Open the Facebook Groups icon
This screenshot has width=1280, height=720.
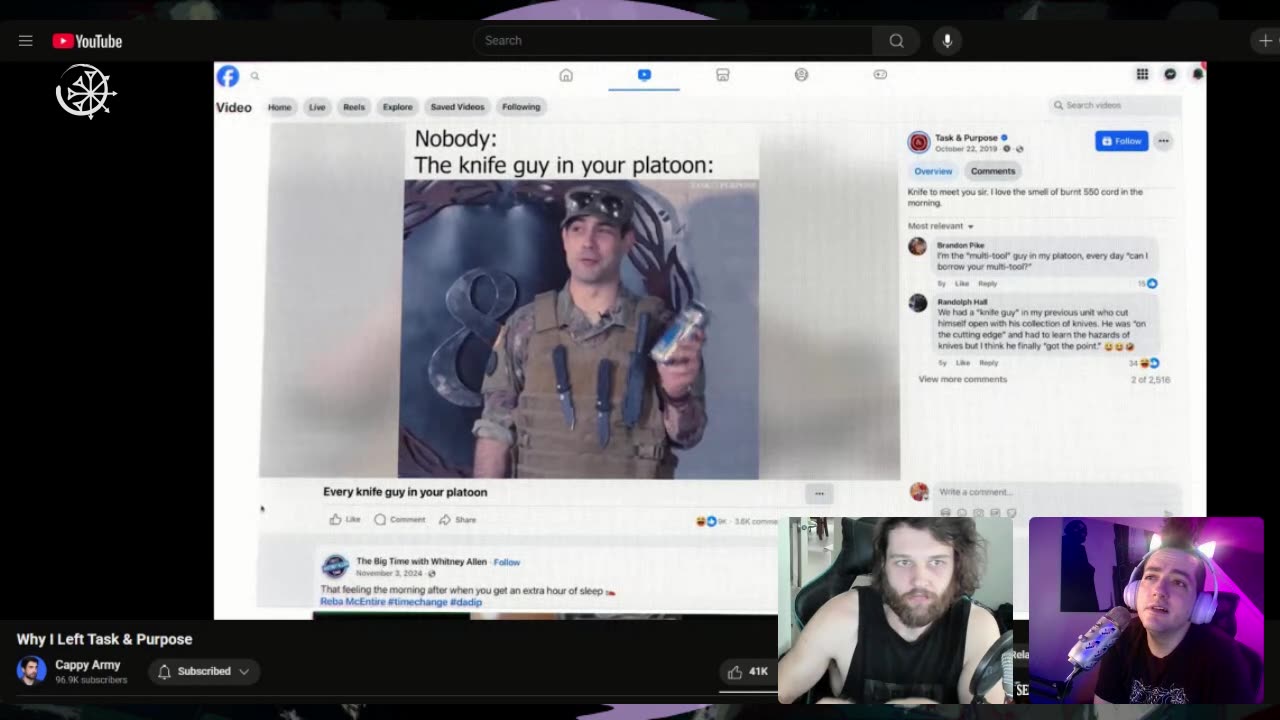[x=801, y=75]
